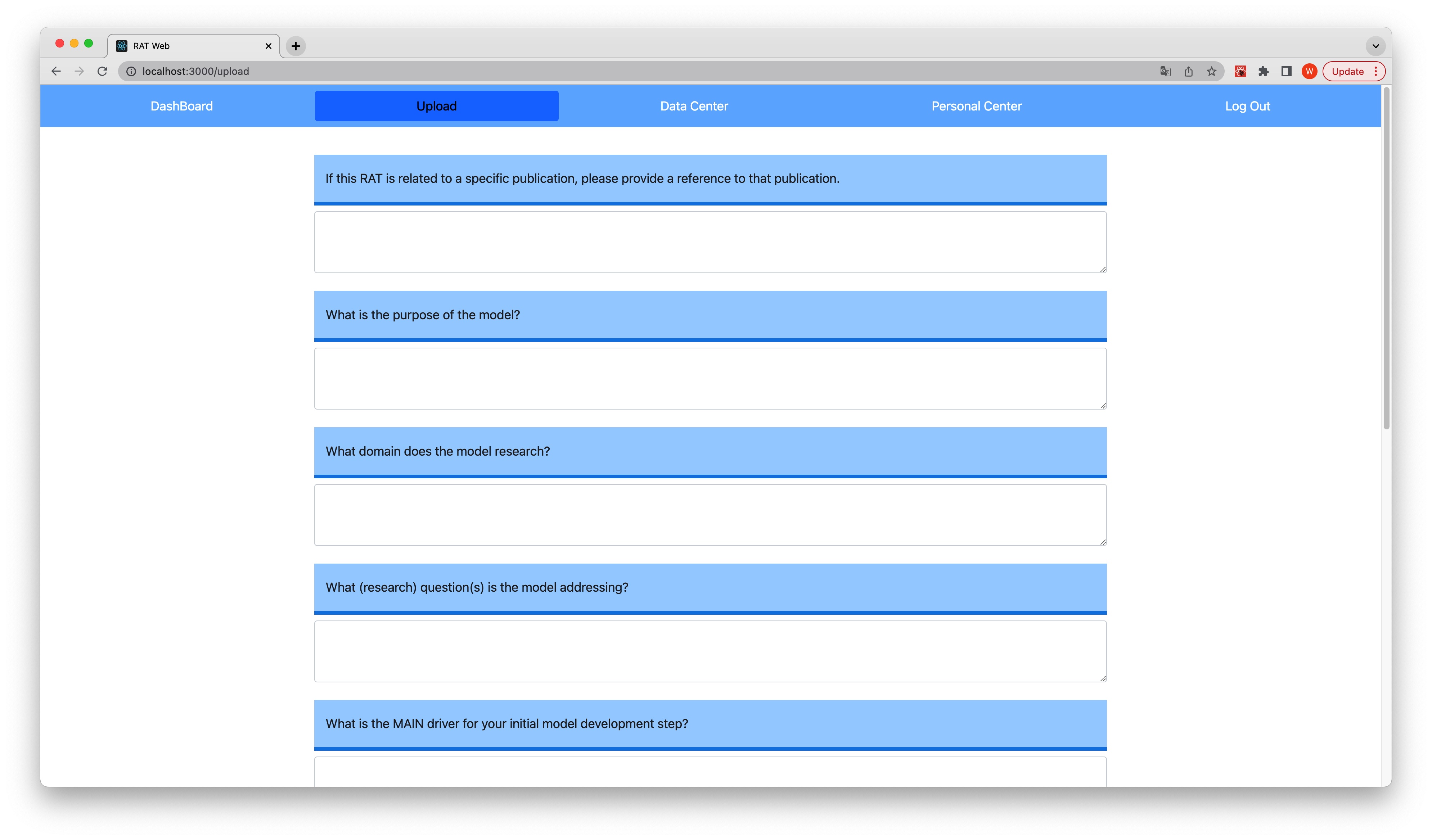This screenshot has width=1432, height=840.
Task: Click the browser back arrow
Action: click(56, 71)
